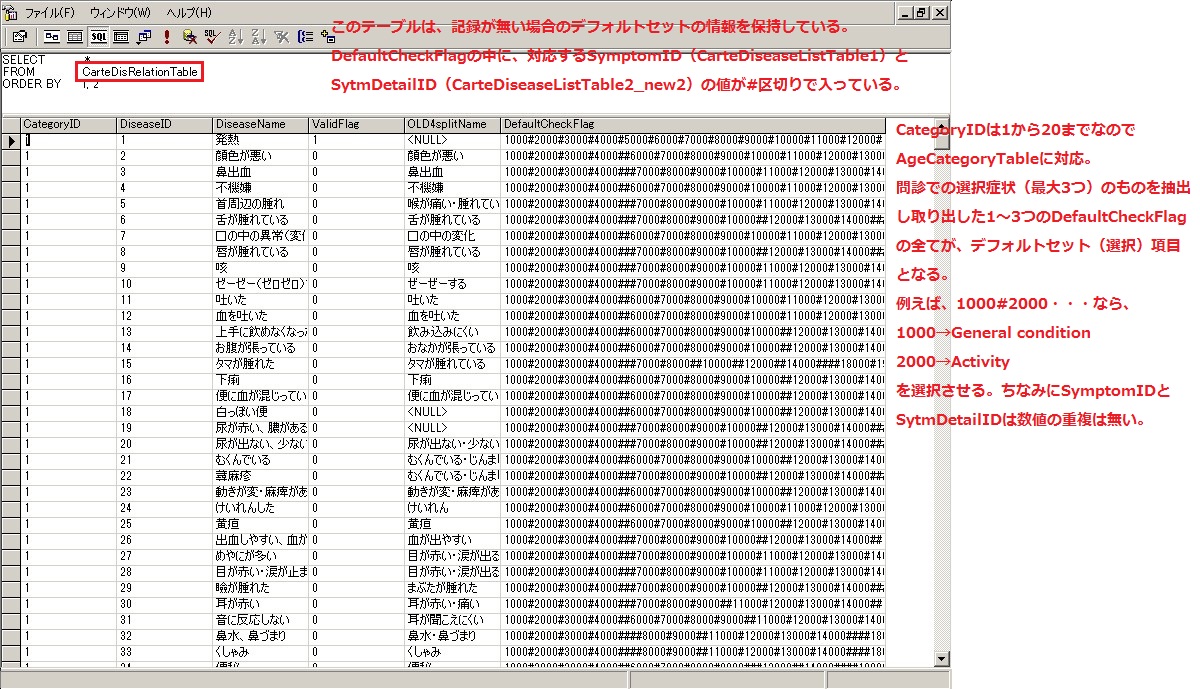Show the Diagram pane
The width and height of the screenshot is (1200, 689).
click(x=52, y=37)
